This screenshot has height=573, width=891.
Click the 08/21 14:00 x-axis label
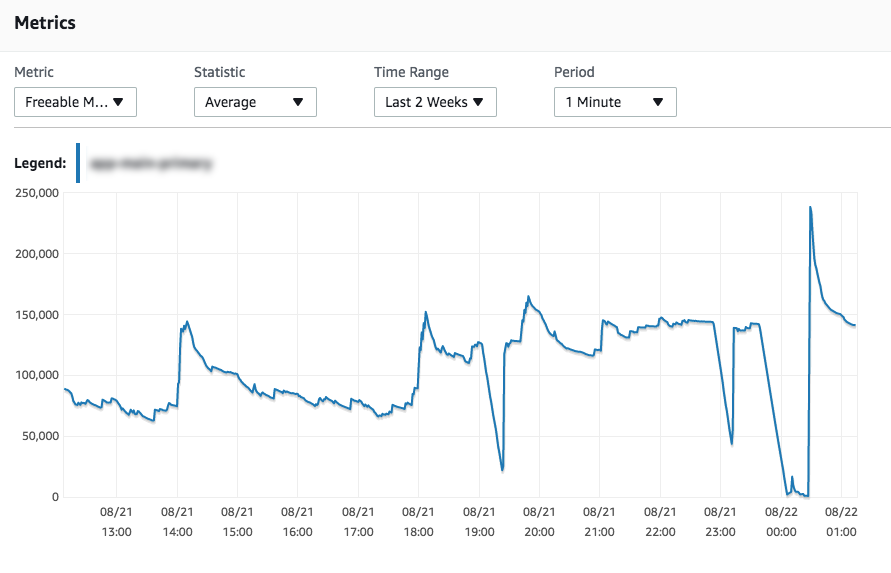(177, 522)
